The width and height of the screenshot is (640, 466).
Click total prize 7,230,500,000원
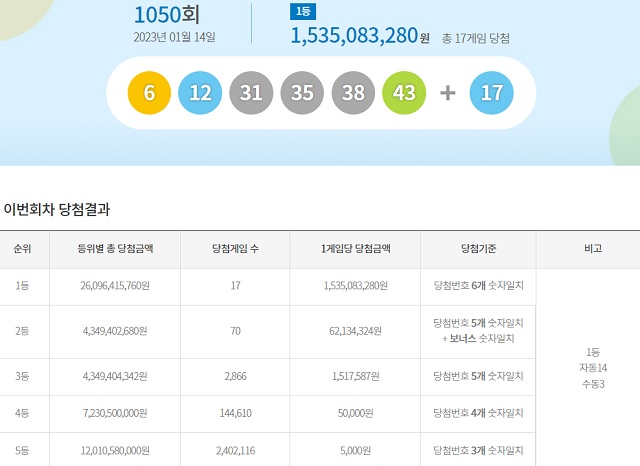coord(115,413)
